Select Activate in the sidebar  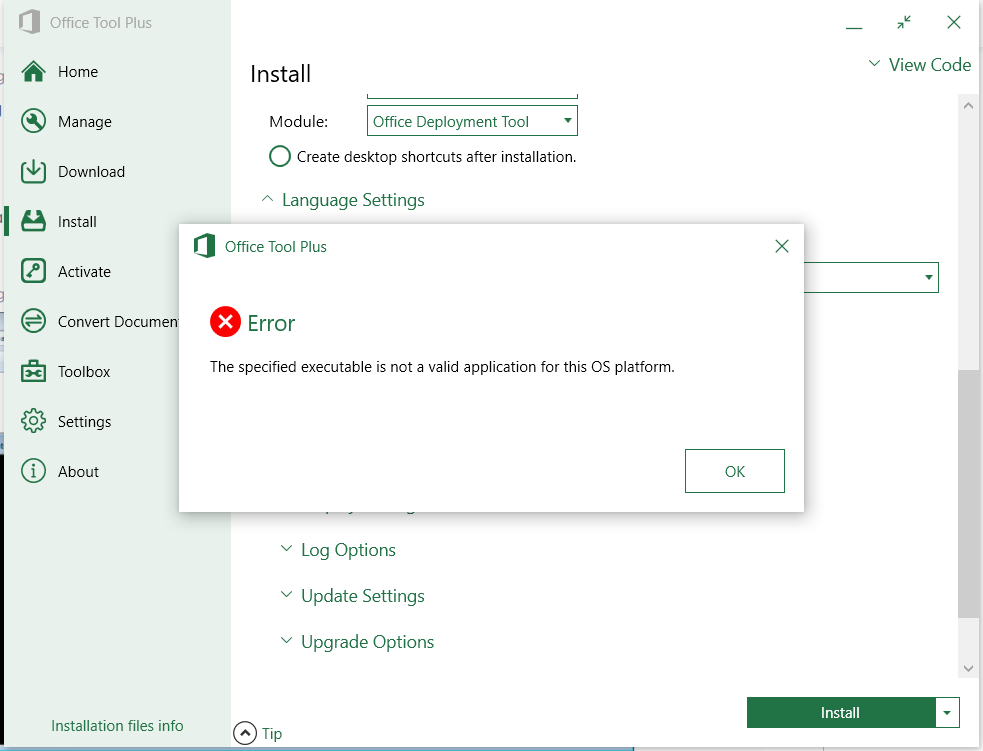84,271
